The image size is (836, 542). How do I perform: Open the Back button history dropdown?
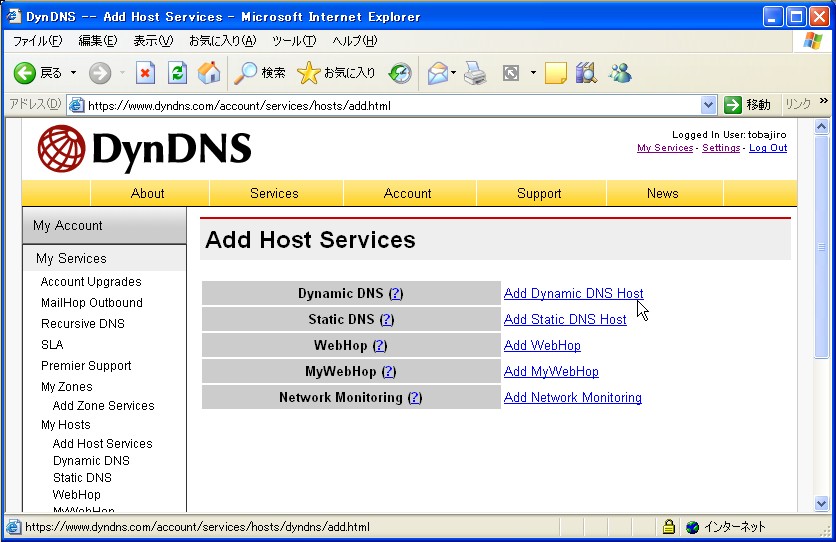(x=74, y=73)
